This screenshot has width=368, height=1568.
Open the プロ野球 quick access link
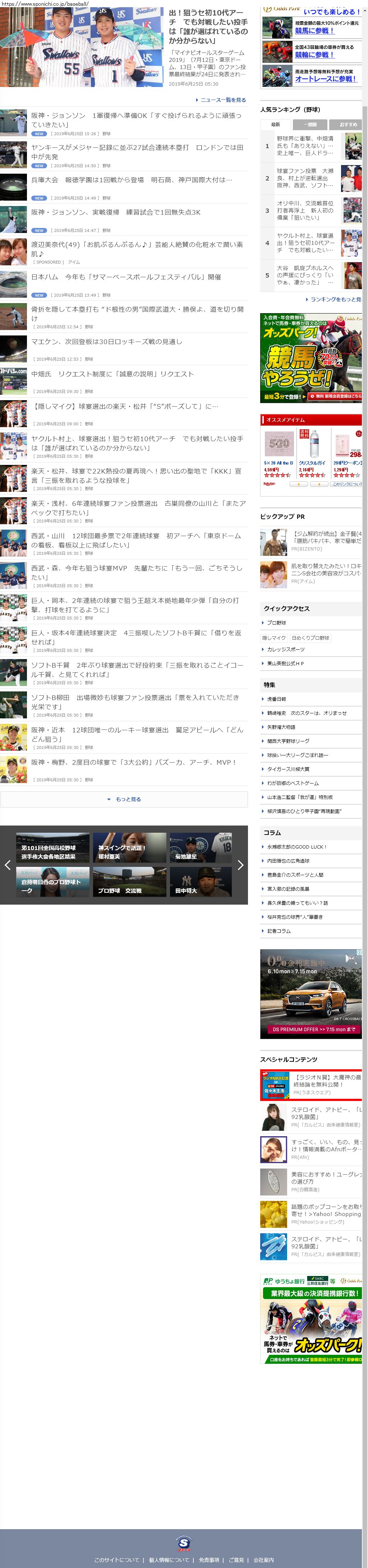pos(277,623)
